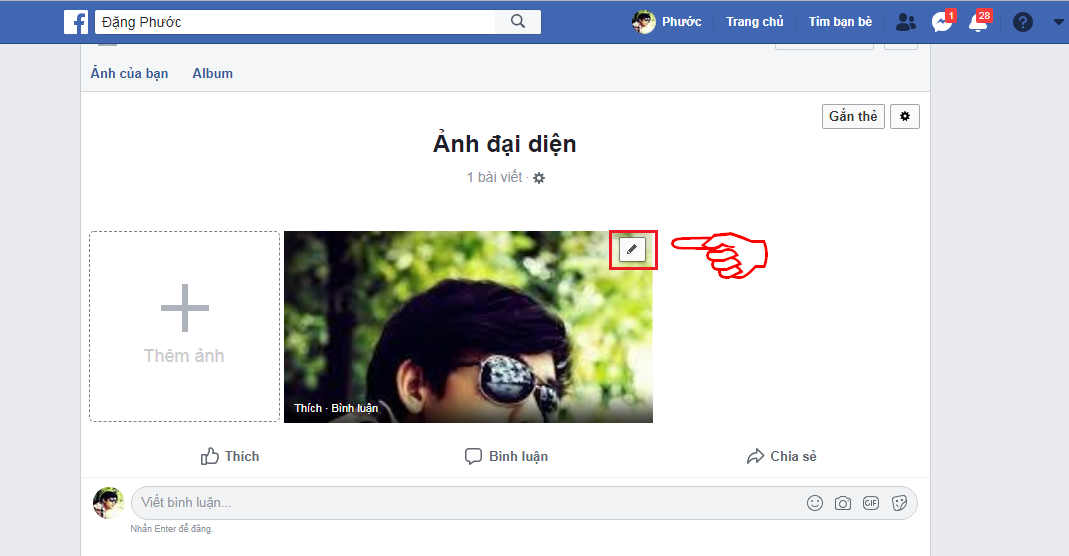Screen dimensions: 1069x556
Task: Open the notifications bell icon
Action: tap(979, 22)
